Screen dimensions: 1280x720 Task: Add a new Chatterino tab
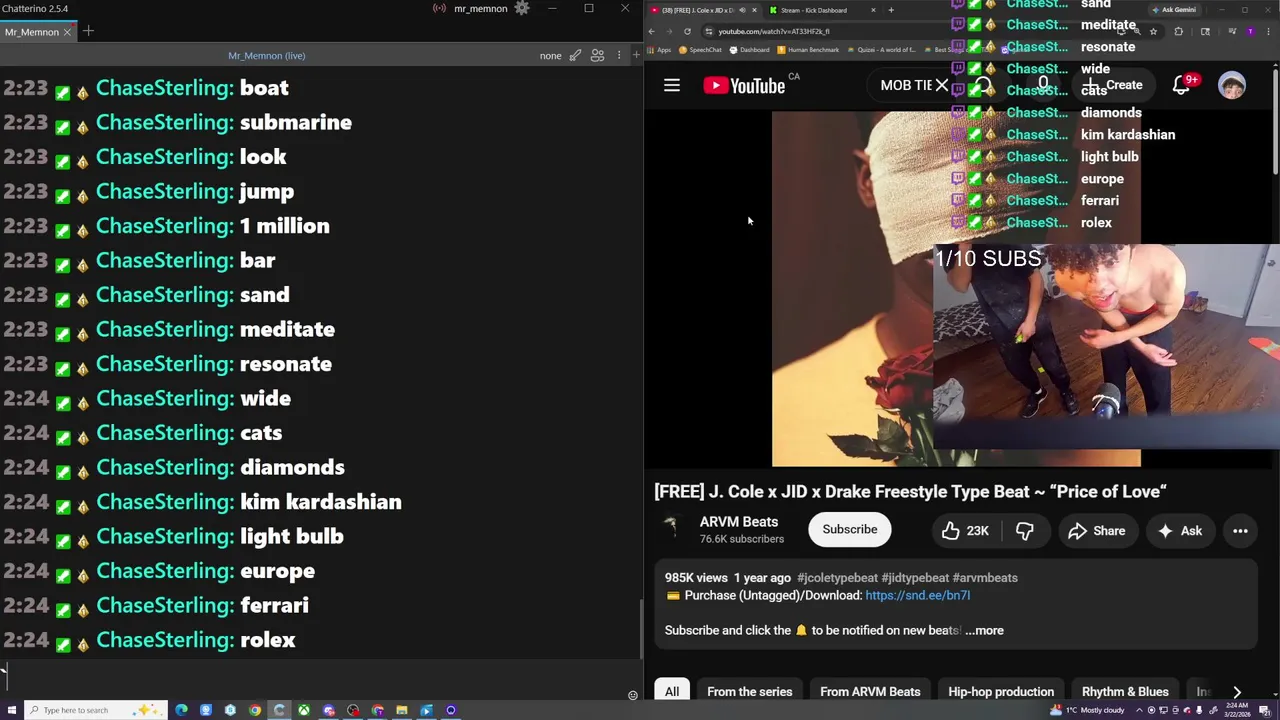[88, 32]
